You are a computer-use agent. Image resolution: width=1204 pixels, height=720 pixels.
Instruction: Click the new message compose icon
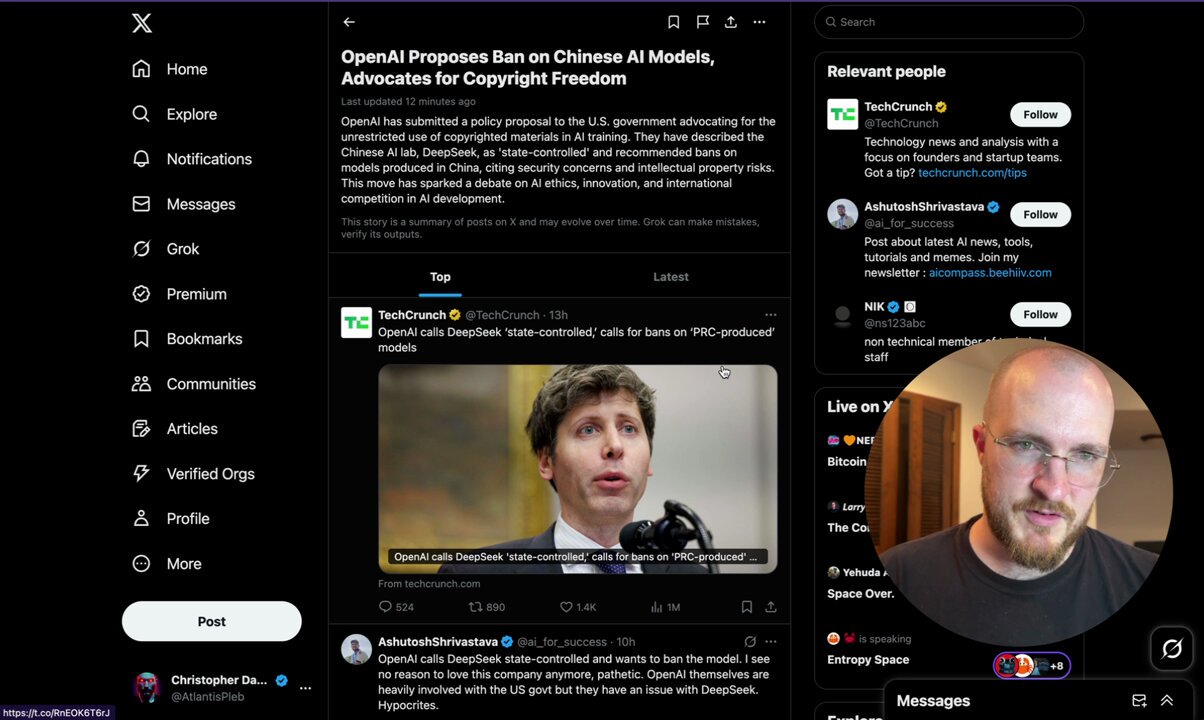[x=1139, y=701]
